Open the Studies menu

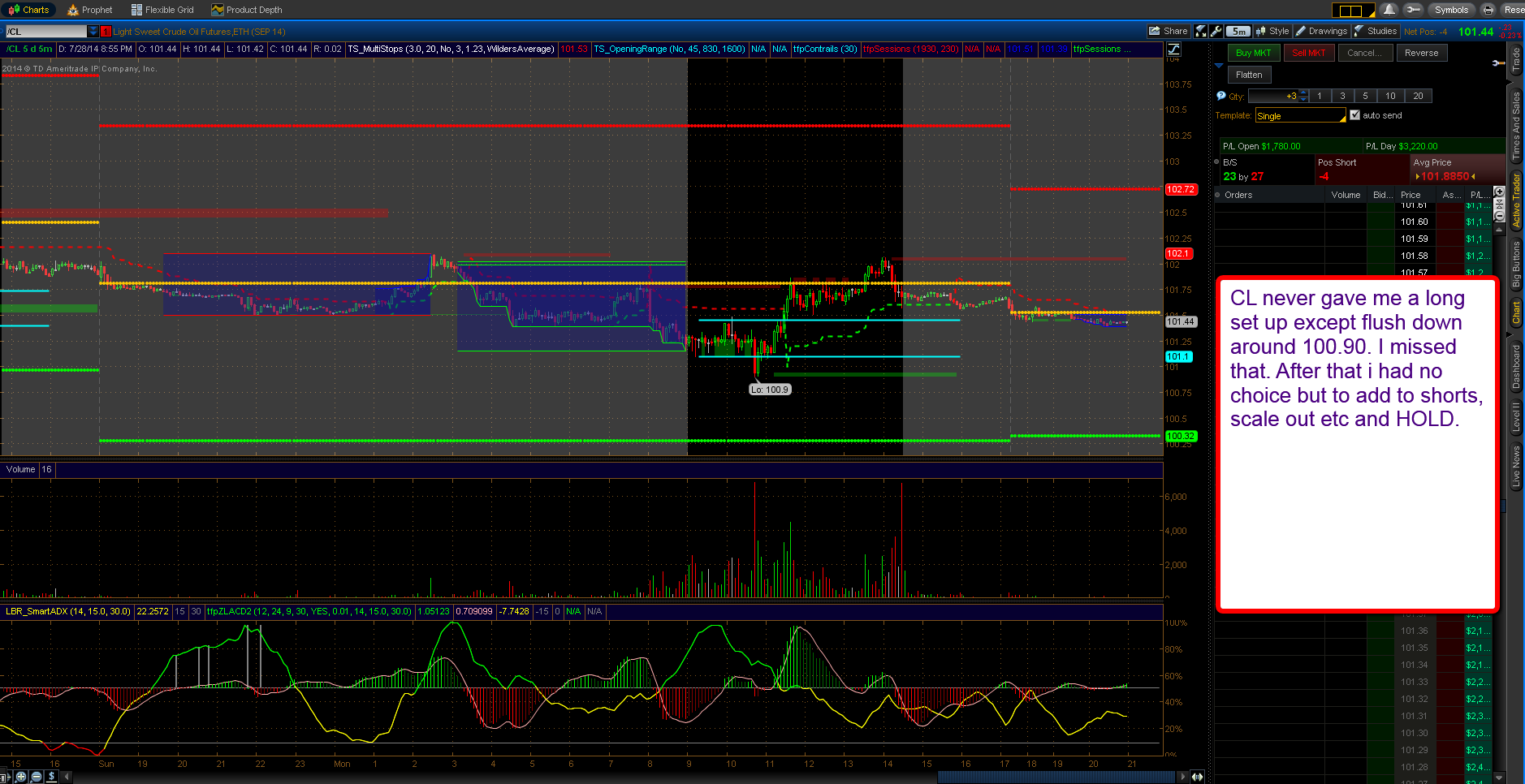[x=1375, y=31]
